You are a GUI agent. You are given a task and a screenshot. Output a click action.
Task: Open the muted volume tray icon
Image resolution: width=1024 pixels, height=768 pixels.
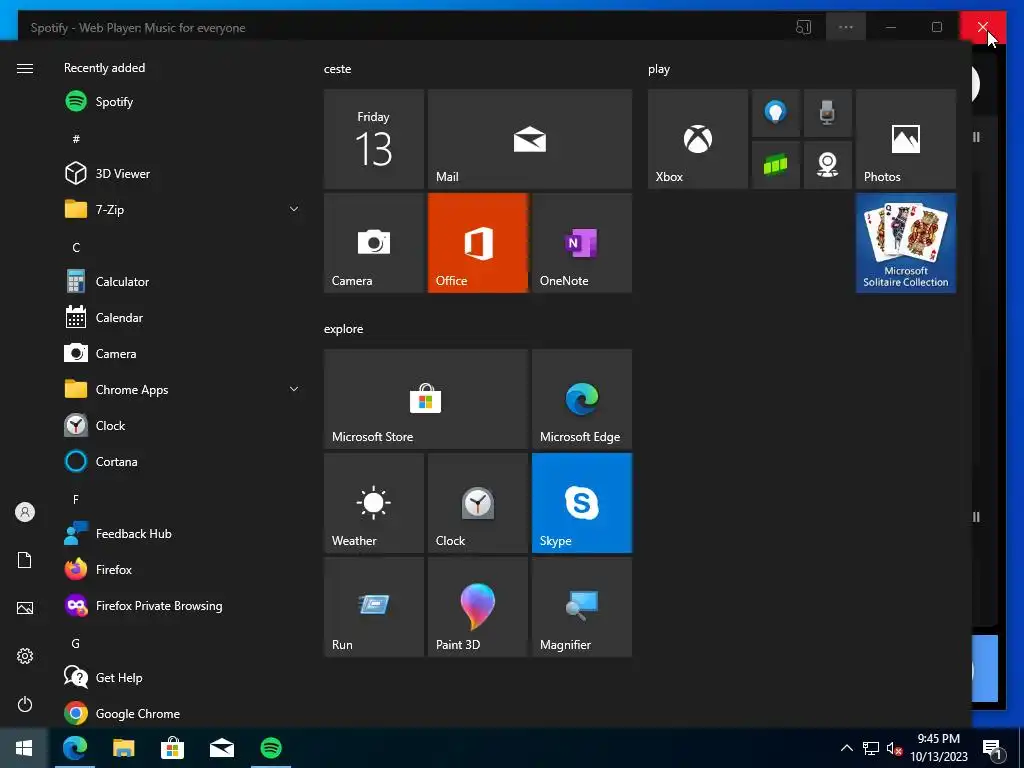[x=895, y=749]
